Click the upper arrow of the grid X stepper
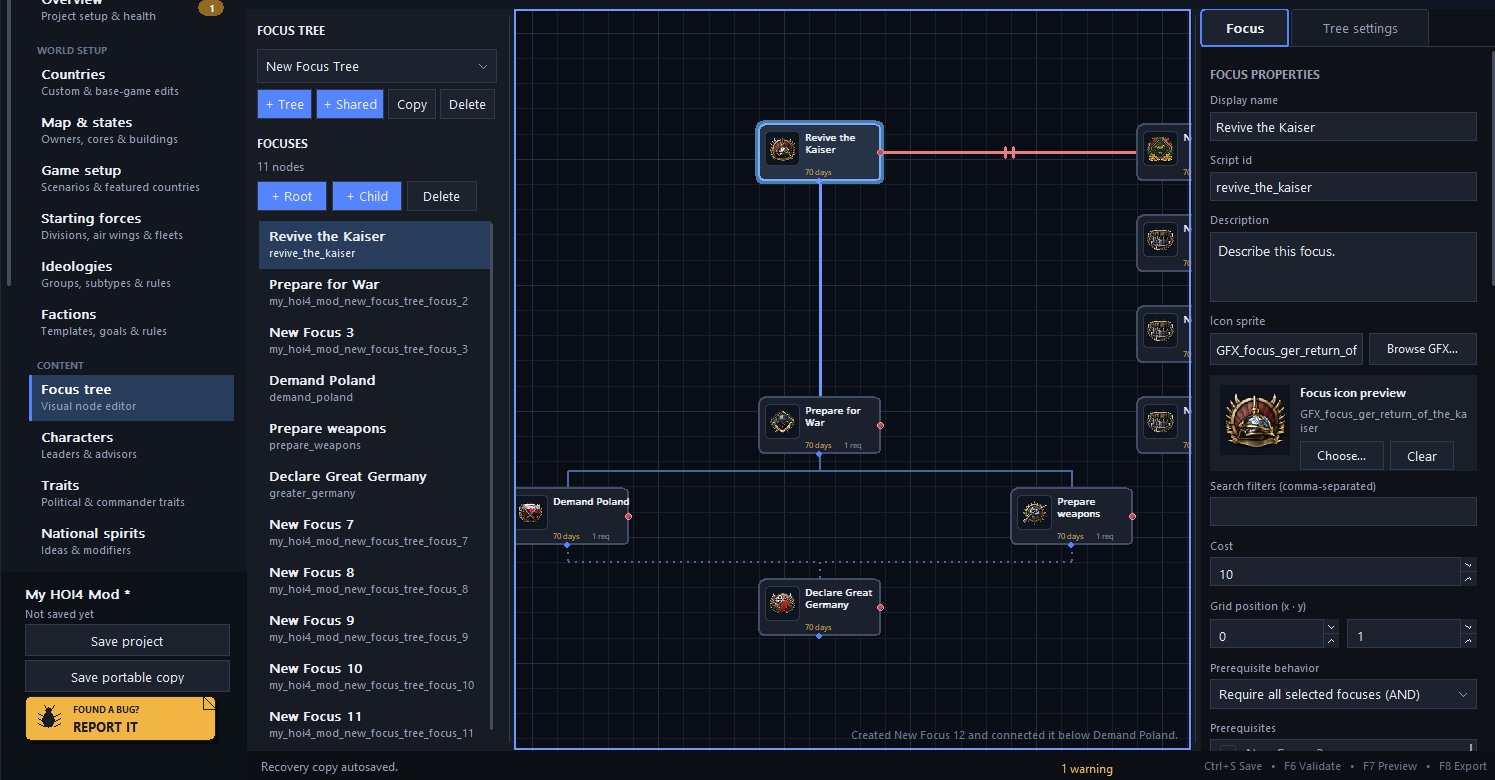The width and height of the screenshot is (1495, 780). pyautogui.click(x=1331, y=627)
